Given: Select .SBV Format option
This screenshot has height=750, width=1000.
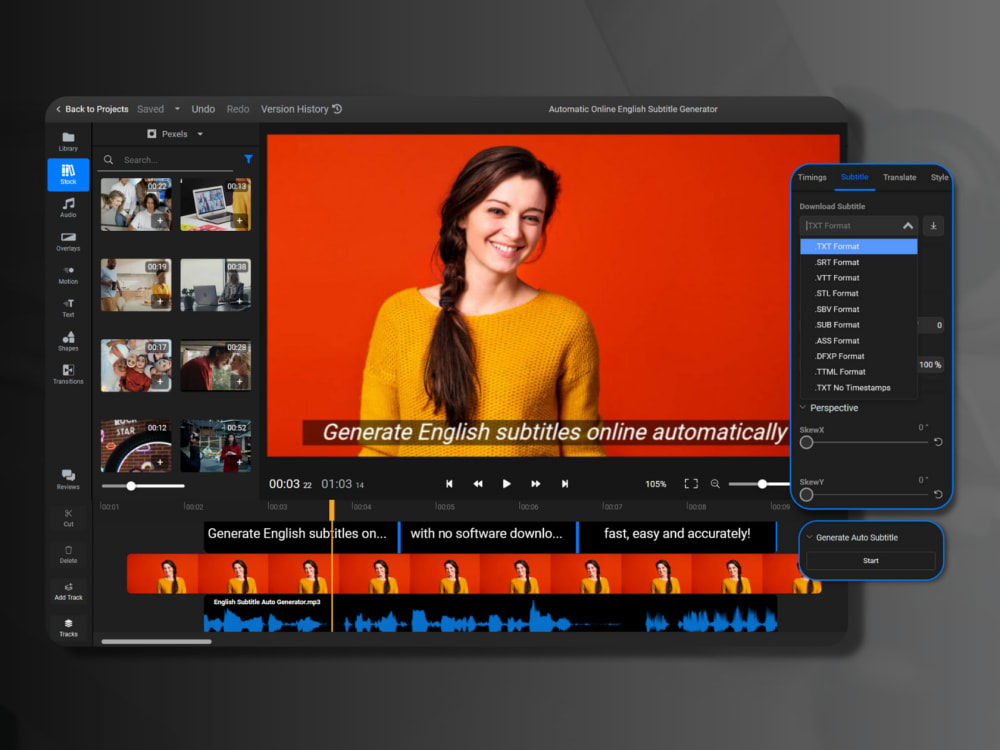Looking at the screenshot, I should click(x=858, y=309).
